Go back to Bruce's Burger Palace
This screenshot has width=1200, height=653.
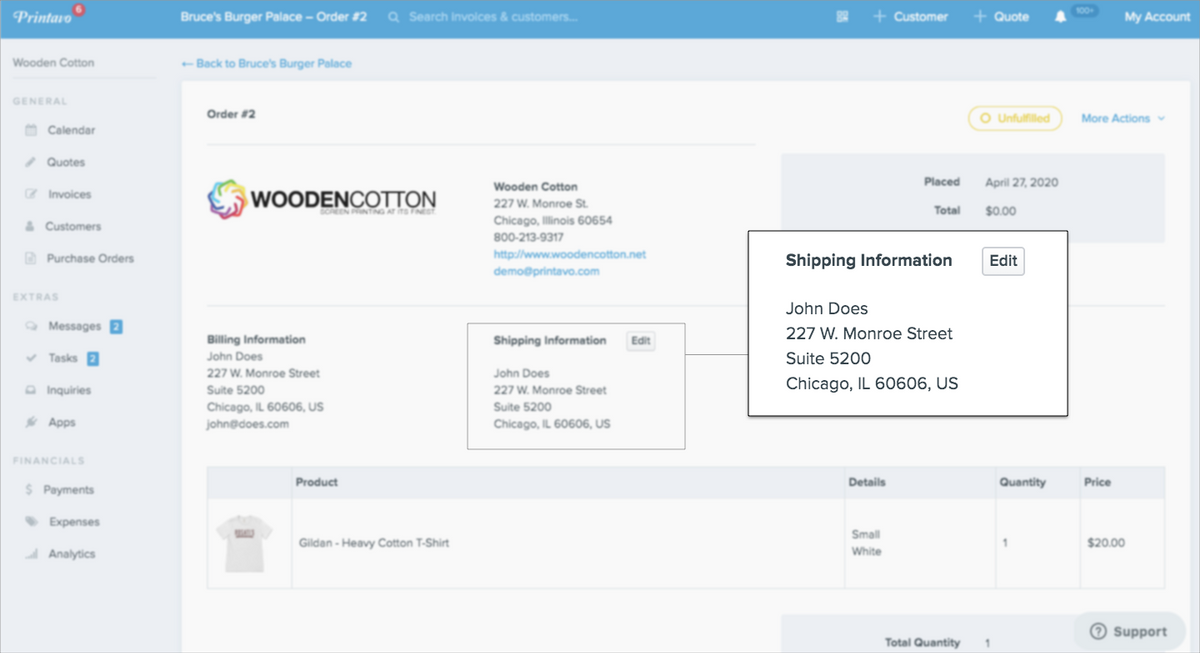tap(266, 63)
